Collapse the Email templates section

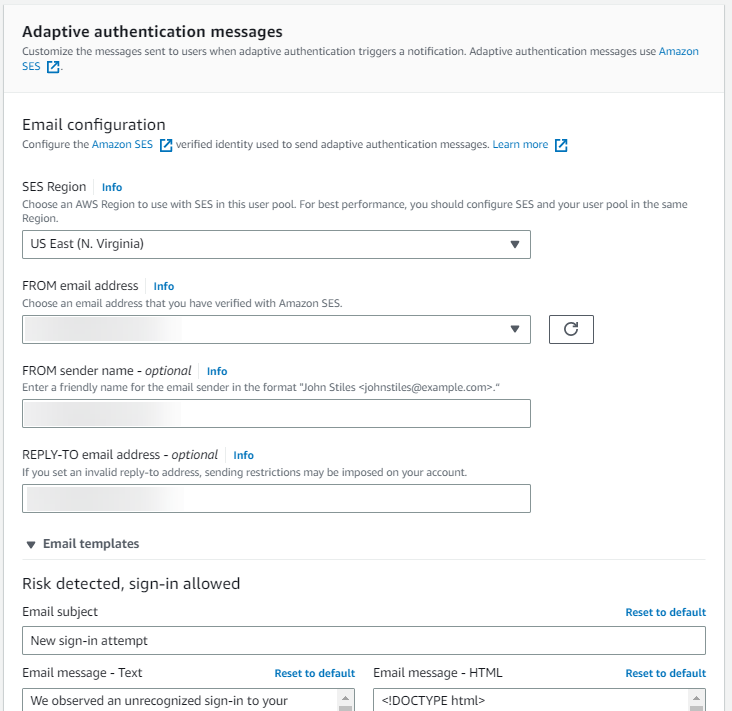tap(31, 544)
